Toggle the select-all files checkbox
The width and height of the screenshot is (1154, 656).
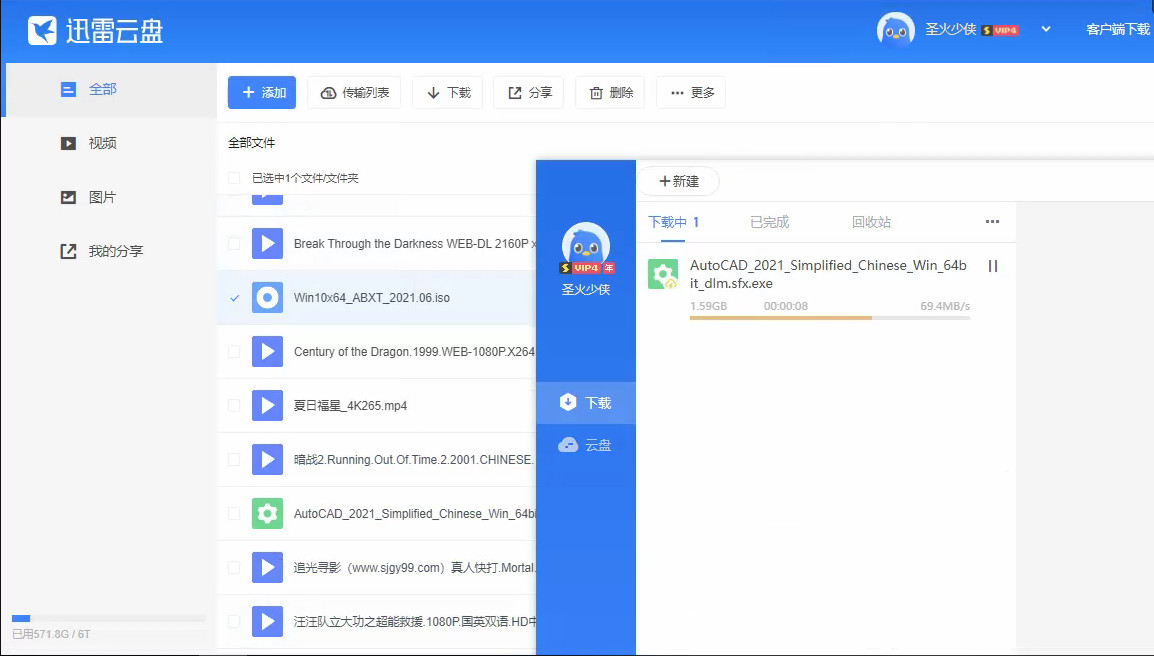234,178
